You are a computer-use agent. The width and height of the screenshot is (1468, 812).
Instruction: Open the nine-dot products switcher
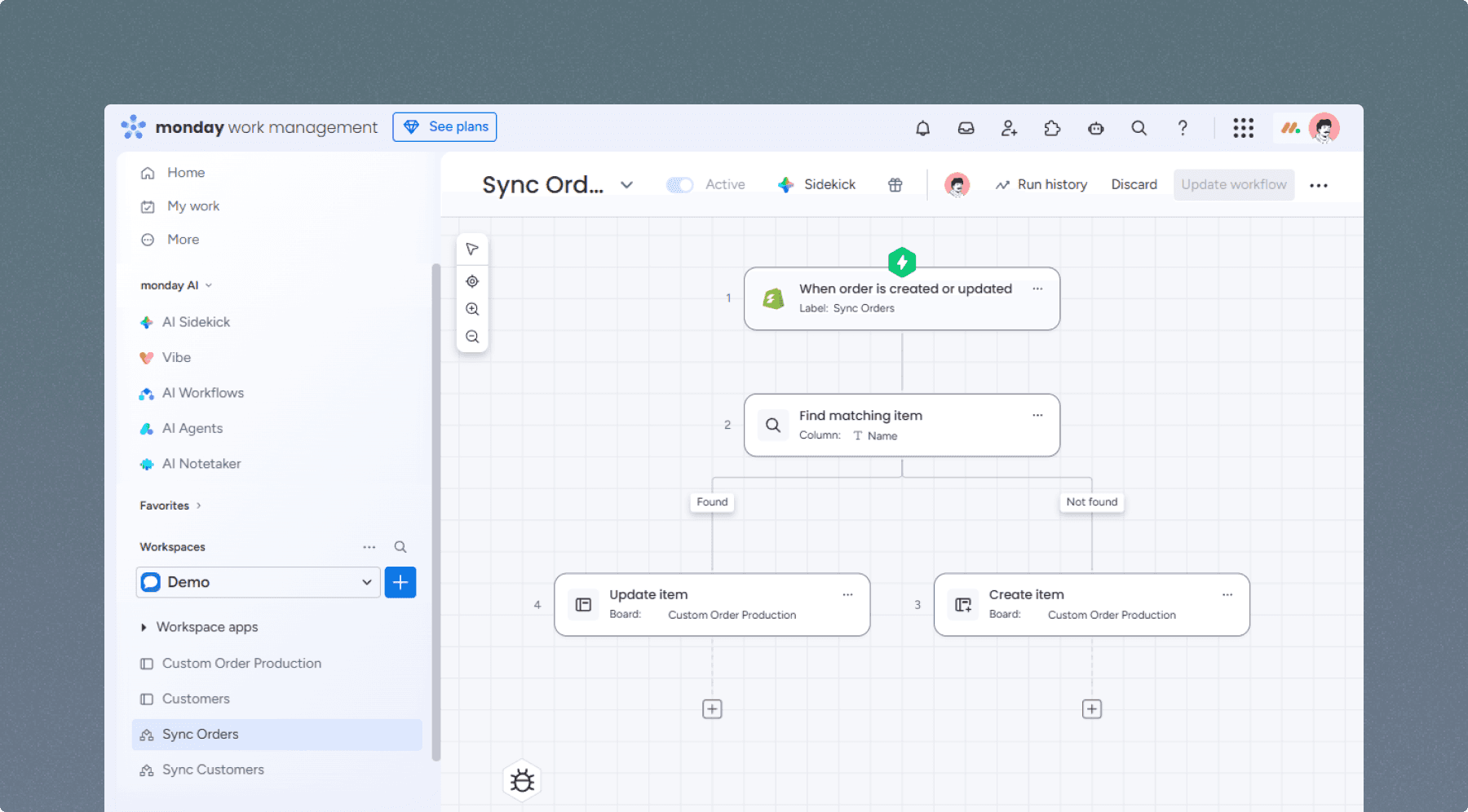click(1243, 128)
